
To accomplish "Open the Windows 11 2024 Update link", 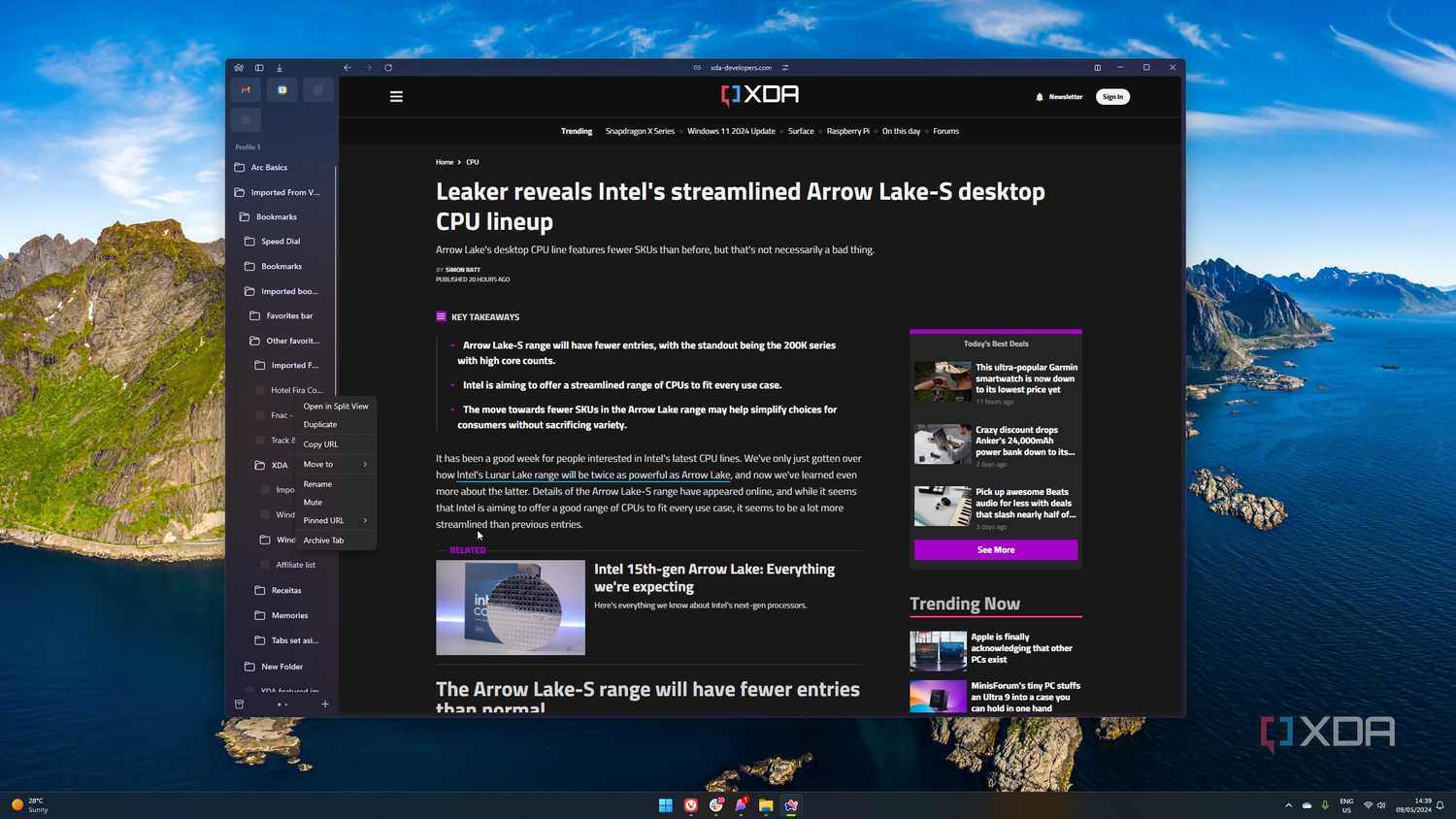I will coord(731,131).
